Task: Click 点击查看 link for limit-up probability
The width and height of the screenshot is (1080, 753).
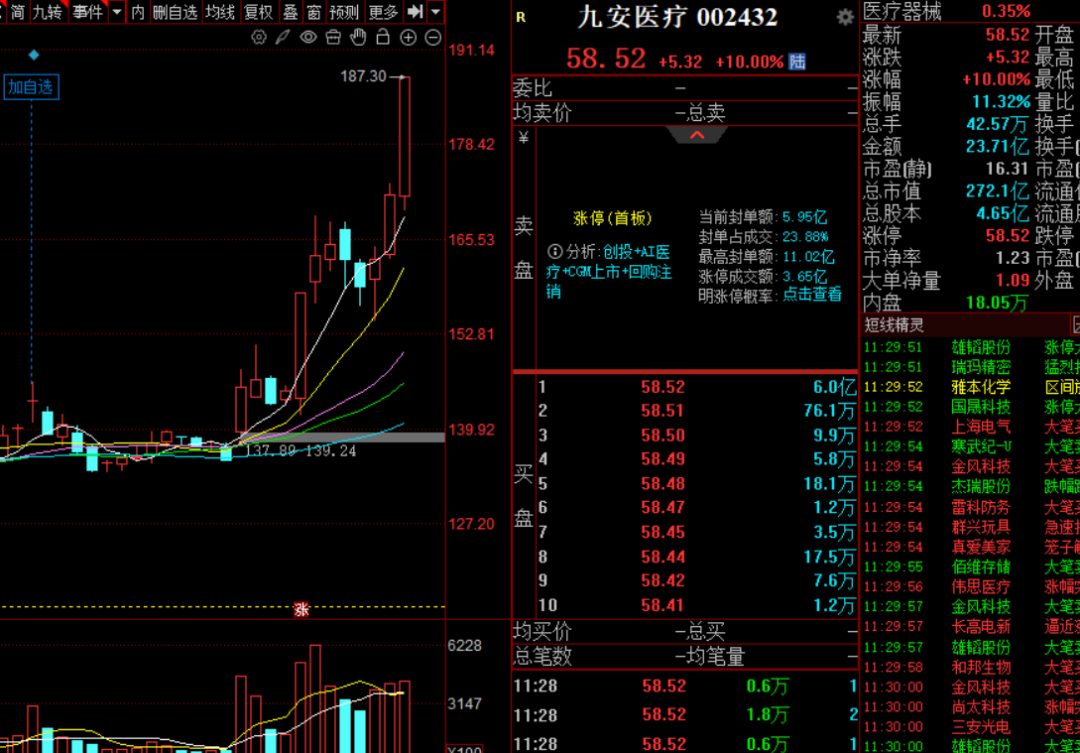Action: pos(811,295)
